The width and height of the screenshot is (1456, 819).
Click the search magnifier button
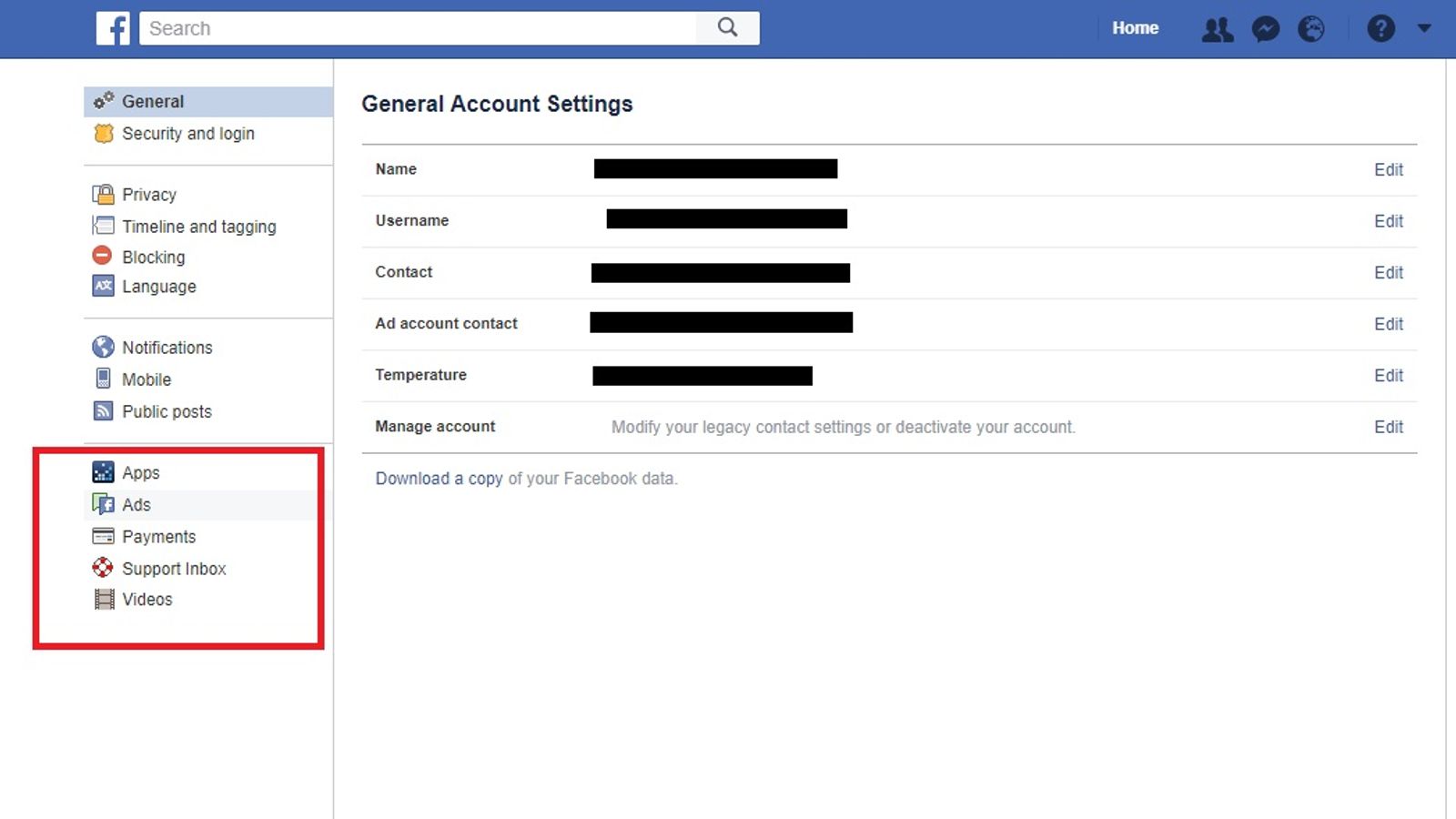point(726,28)
